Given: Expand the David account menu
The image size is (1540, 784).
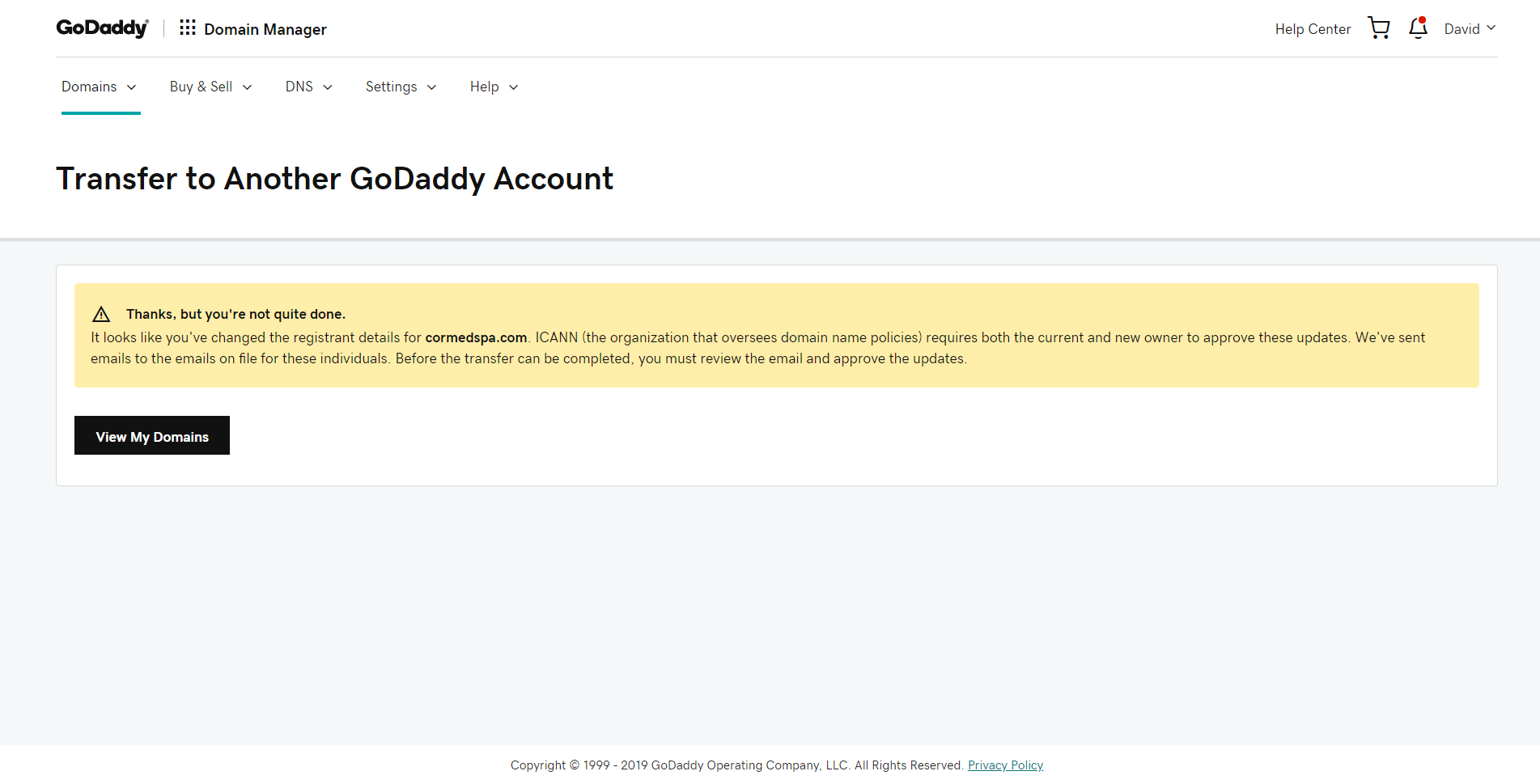Looking at the screenshot, I should [1470, 29].
